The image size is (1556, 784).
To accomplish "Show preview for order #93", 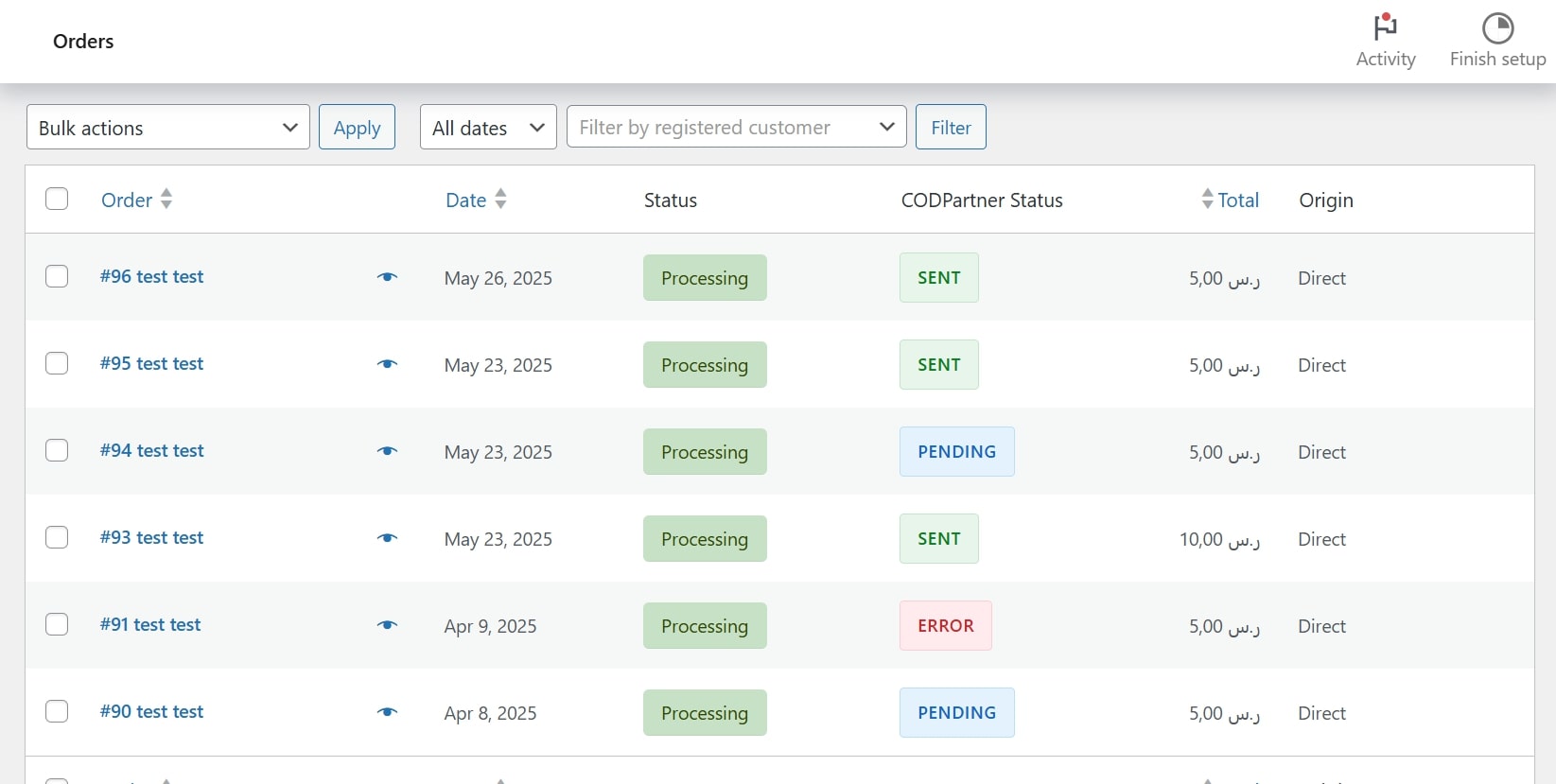I will coord(387,538).
